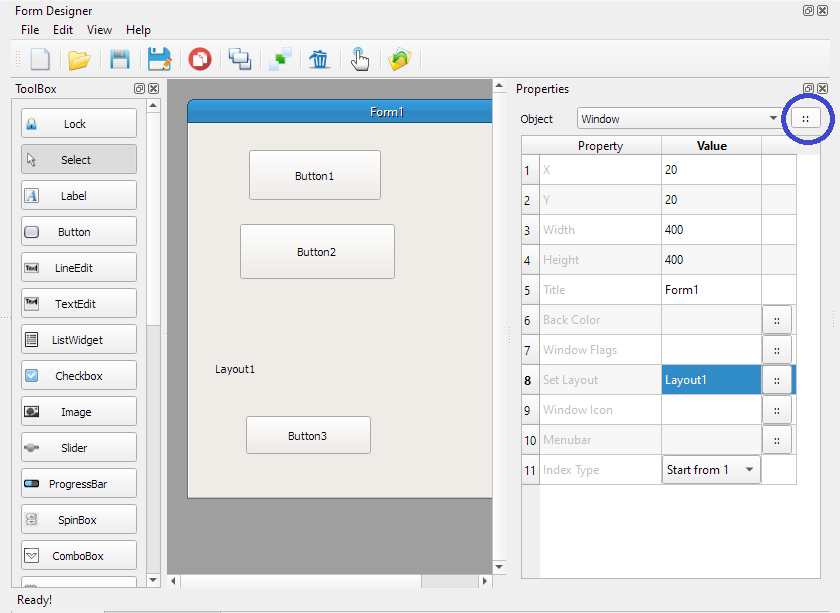840x613 pixels.
Task: Open a project with the folder icon
Action: pyautogui.click(x=79, y=59)
